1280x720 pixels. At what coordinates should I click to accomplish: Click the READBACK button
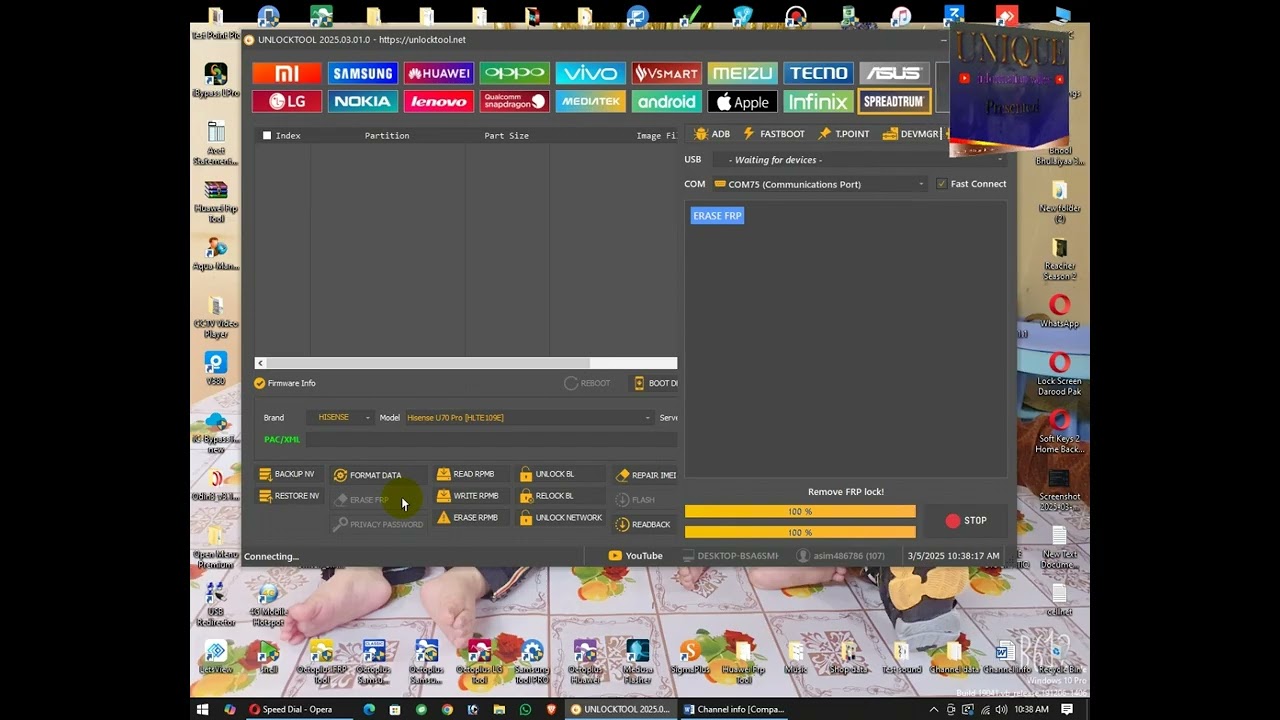click(643, 524)
